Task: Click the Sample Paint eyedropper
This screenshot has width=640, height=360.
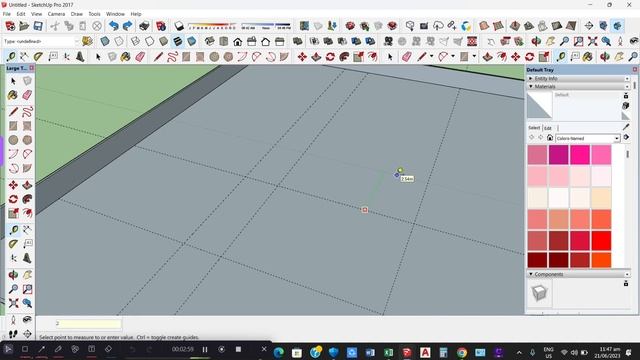Action: coord(626,127)
